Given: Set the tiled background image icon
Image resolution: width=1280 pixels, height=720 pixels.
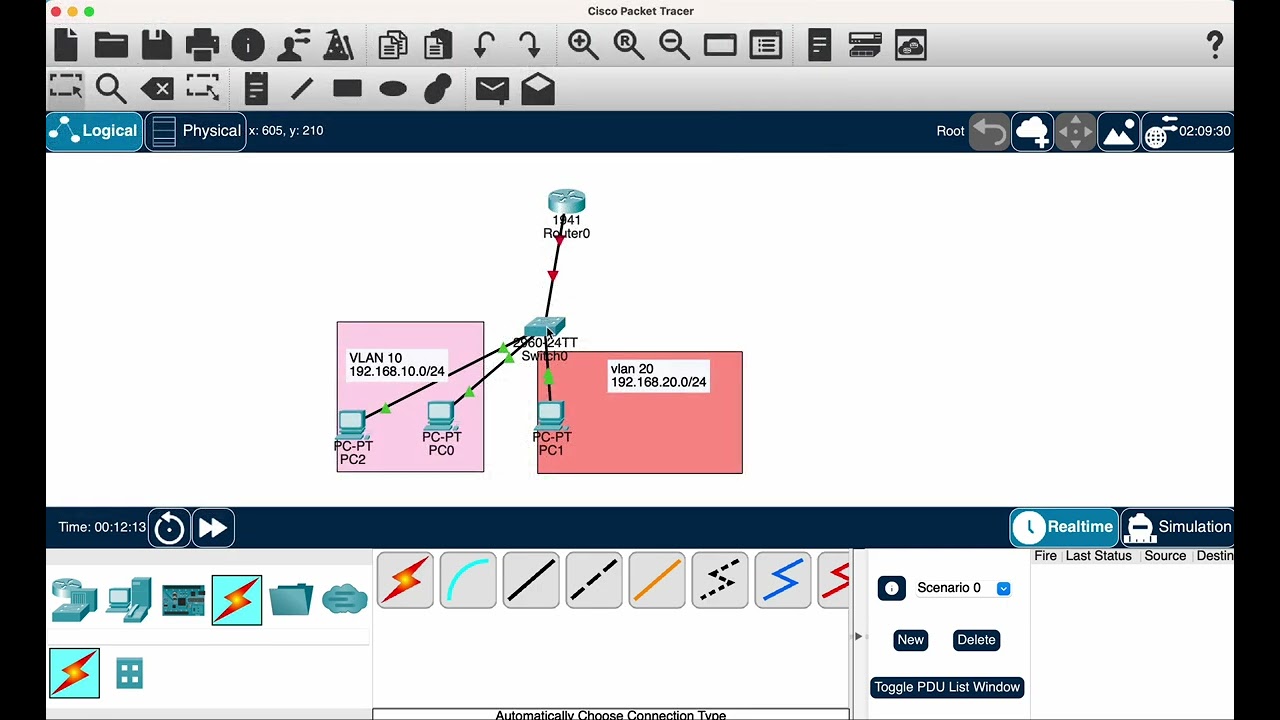Looking at the screenshot, I should [1118, 131].
